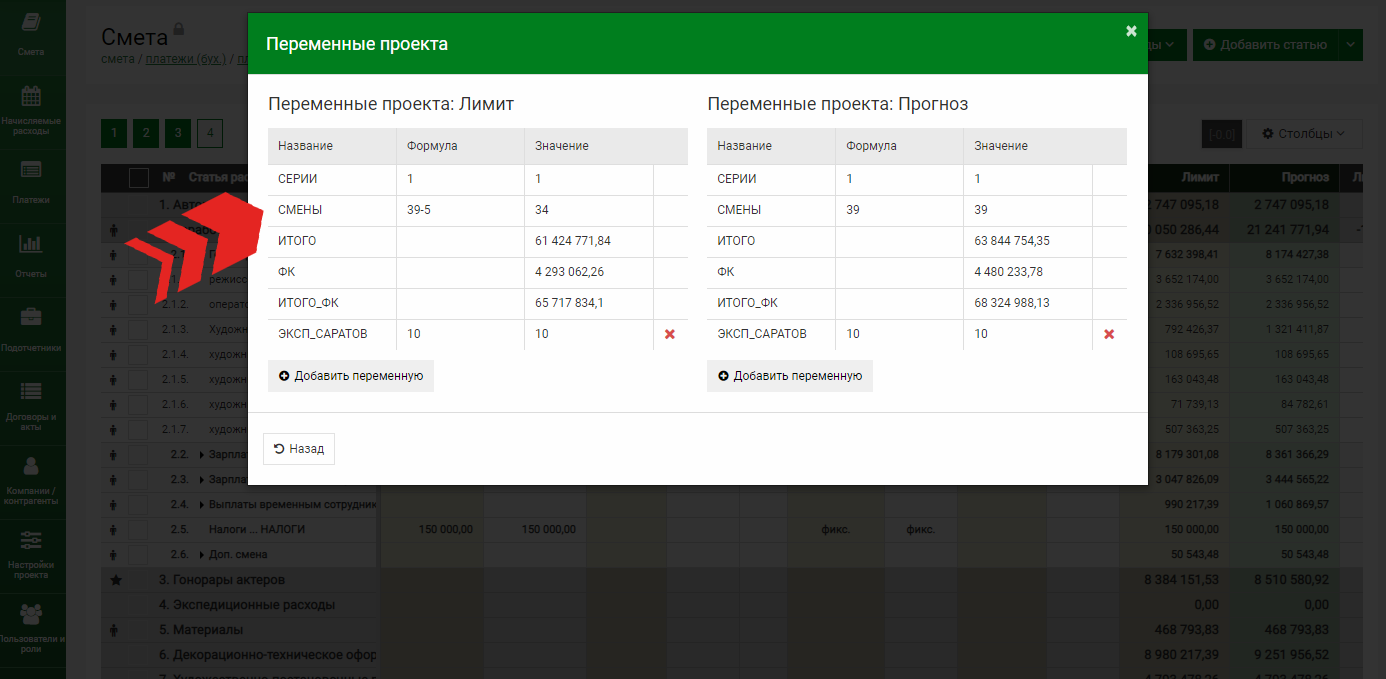Screen dimensions: 1386x679
Task: Tick the checkbox on row 2.1.6
Action: (139, 404)
